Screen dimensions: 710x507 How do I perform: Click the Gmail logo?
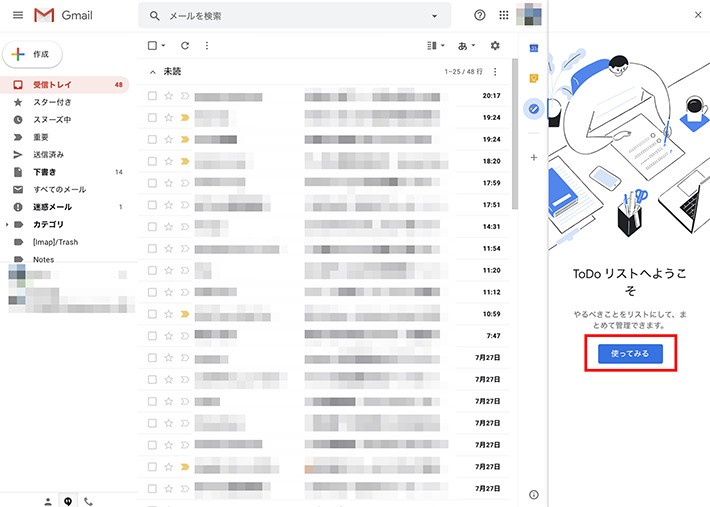(63, 15)
